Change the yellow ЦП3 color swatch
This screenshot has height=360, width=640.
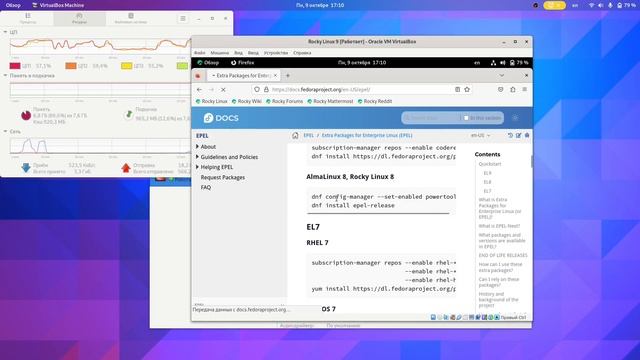[x=127, y=66]
